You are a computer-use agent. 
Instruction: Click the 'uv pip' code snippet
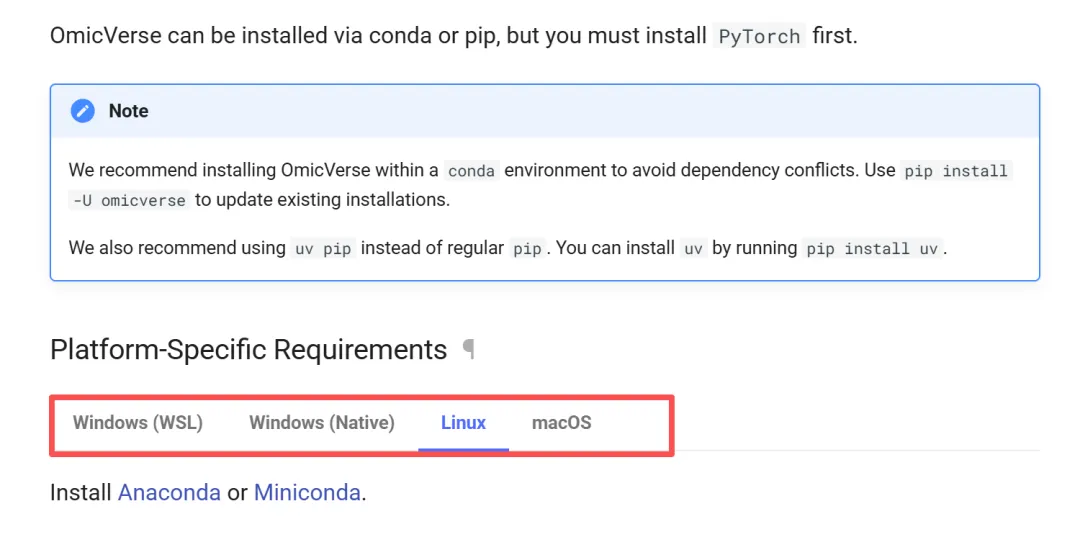[x=323, y=249]
